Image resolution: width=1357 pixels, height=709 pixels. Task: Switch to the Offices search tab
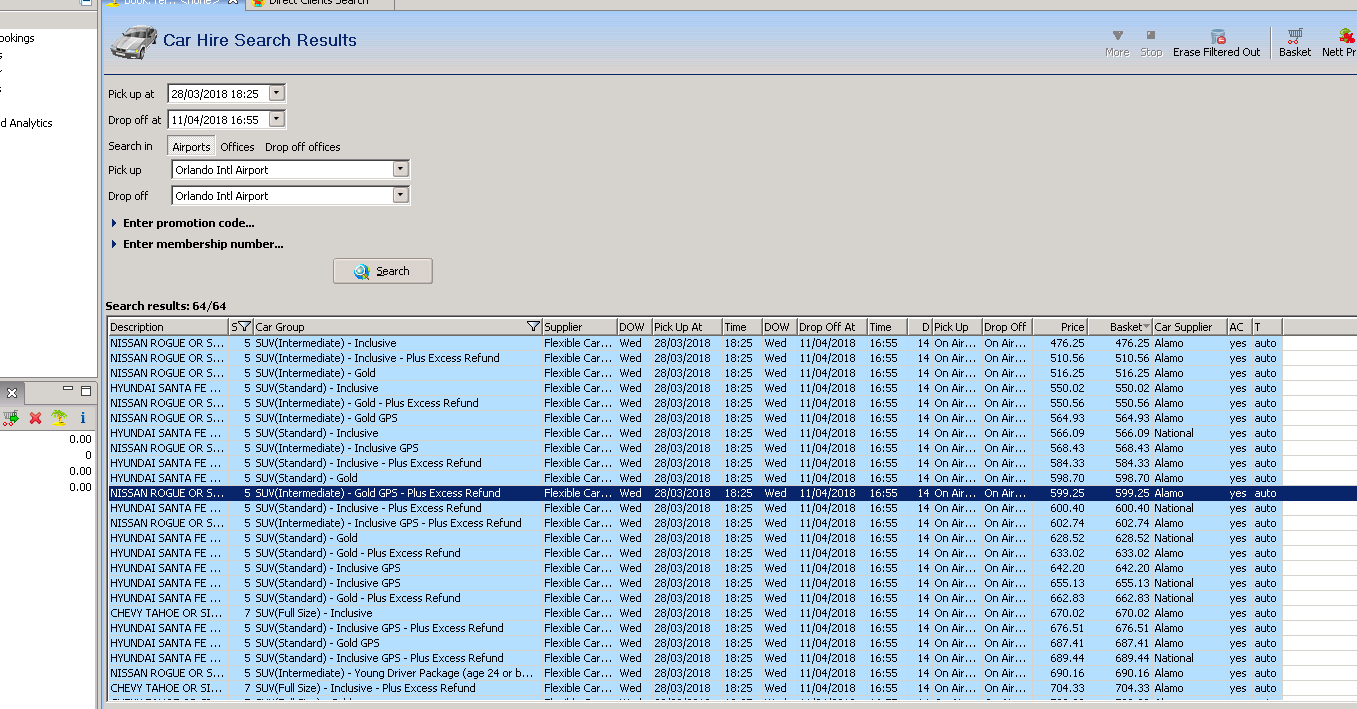pyautogui.click(x=237, y=147)
